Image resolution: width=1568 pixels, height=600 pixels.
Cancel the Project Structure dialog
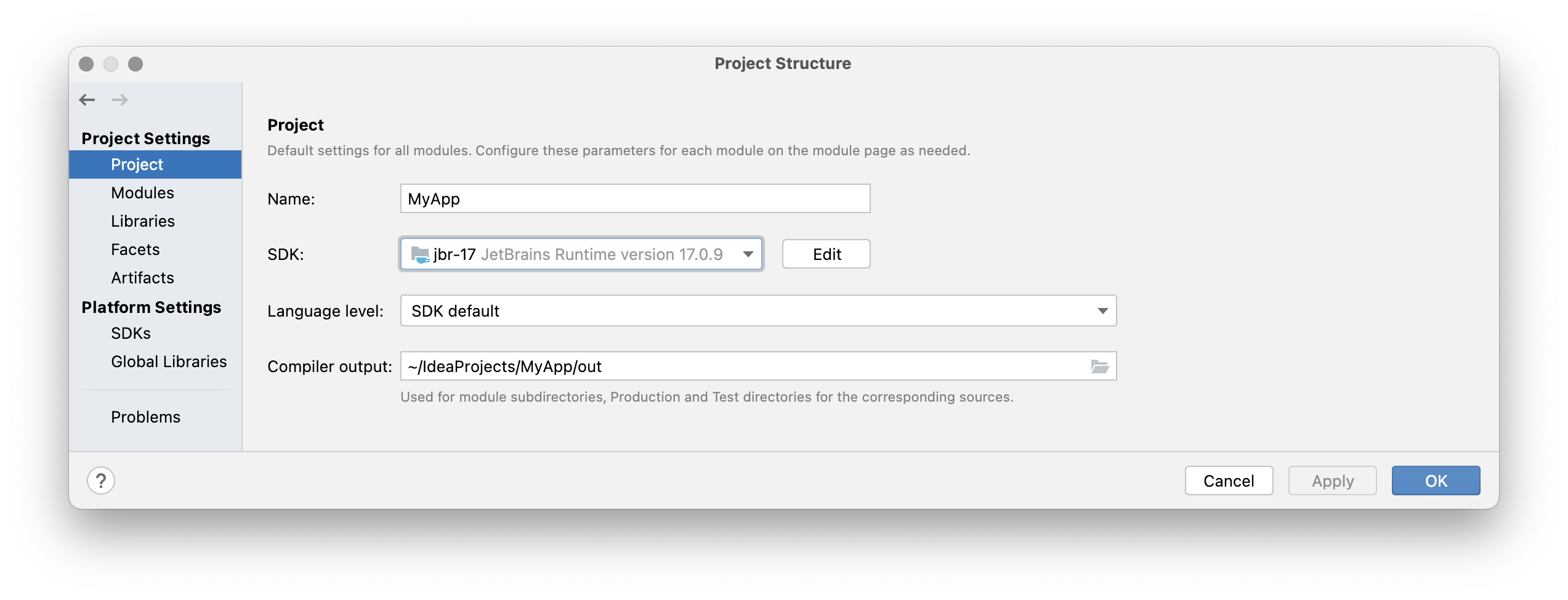pos(1229,480)
